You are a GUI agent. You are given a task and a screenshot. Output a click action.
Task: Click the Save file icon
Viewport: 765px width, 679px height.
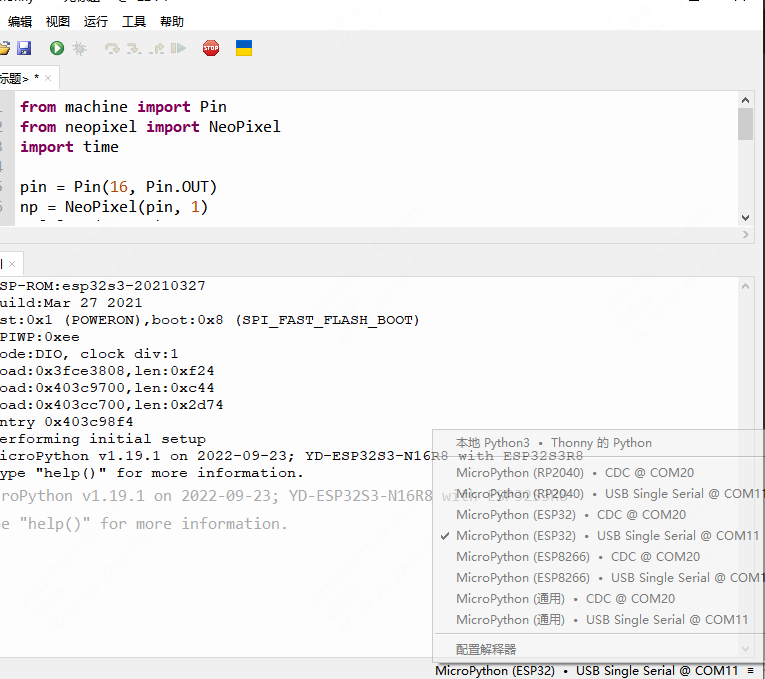click(24, 48)
